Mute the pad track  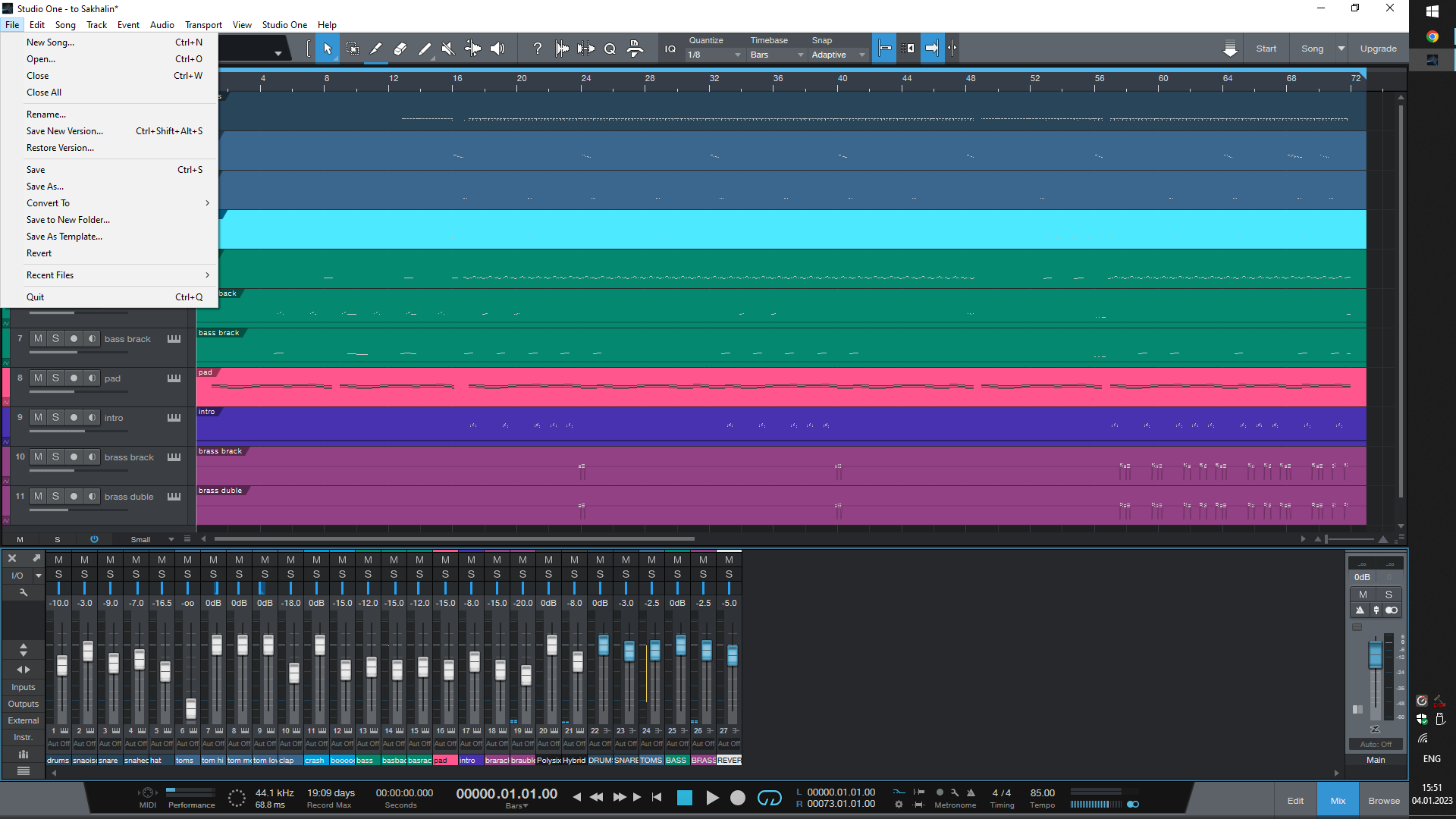pos(38,378)
